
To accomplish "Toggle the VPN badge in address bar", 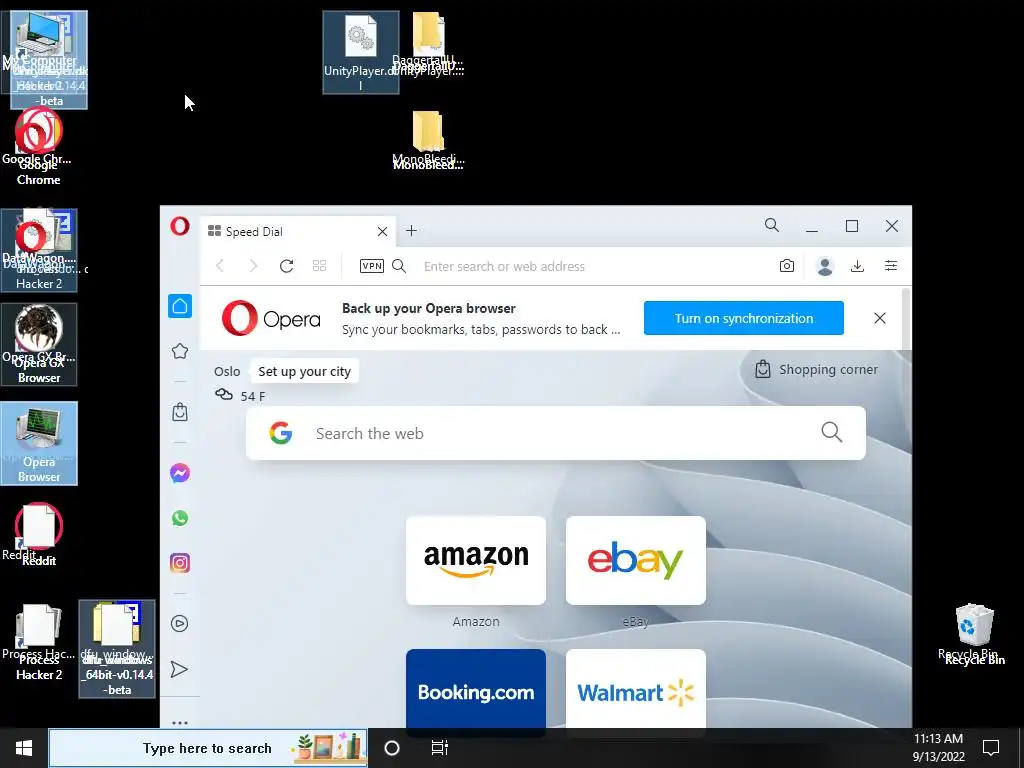I will (x=372, y=266).
